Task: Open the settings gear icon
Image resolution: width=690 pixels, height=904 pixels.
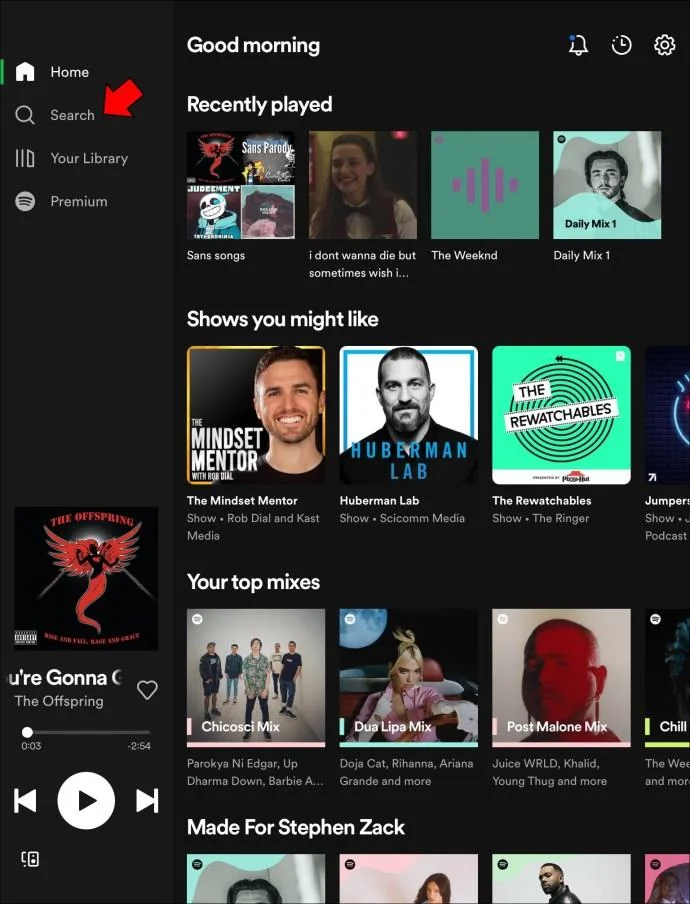Action: pyautogui.click(x=665, y=45)
